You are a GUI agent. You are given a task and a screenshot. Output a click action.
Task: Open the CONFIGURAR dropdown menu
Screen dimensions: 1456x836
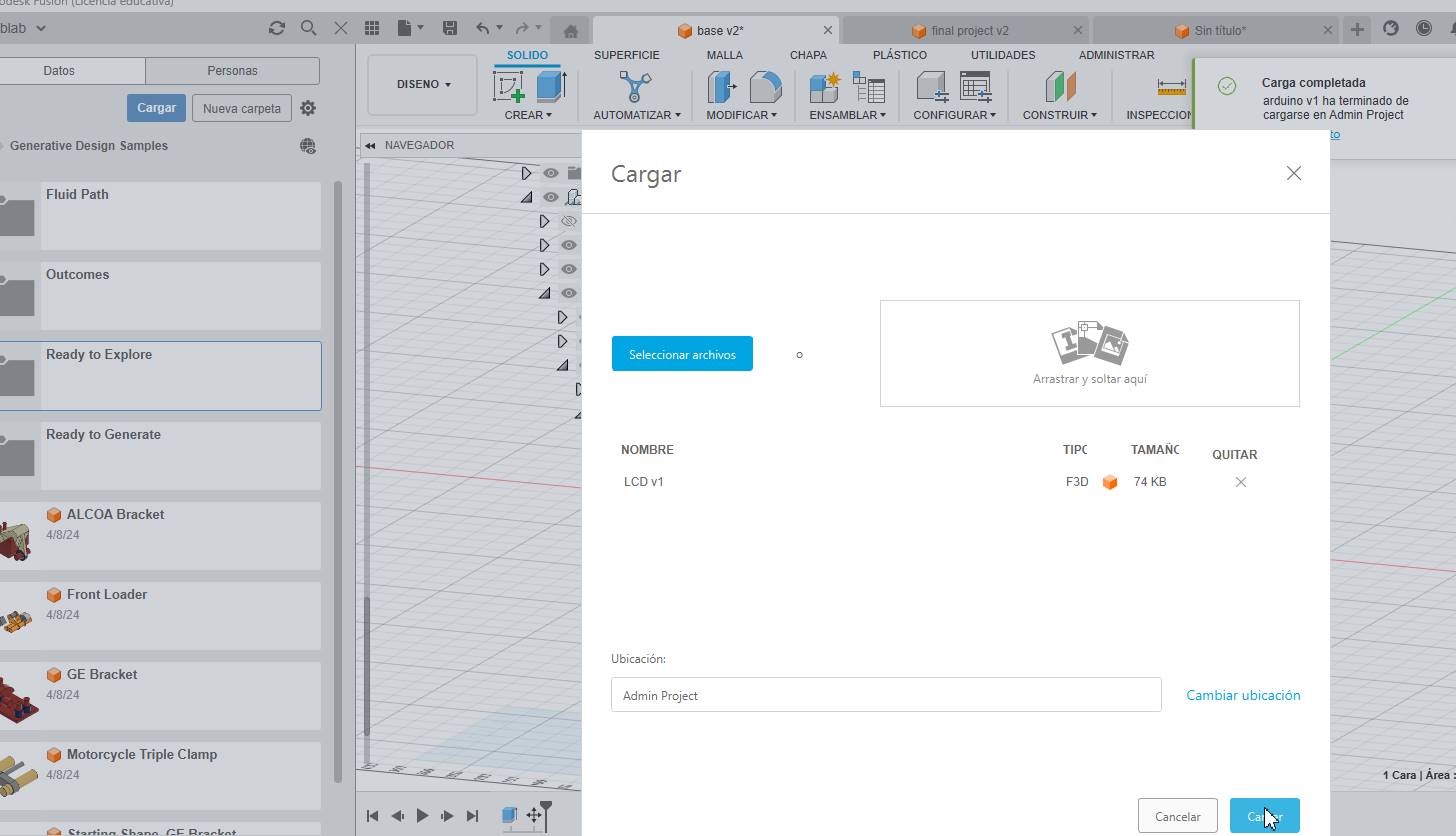point(954,115)
